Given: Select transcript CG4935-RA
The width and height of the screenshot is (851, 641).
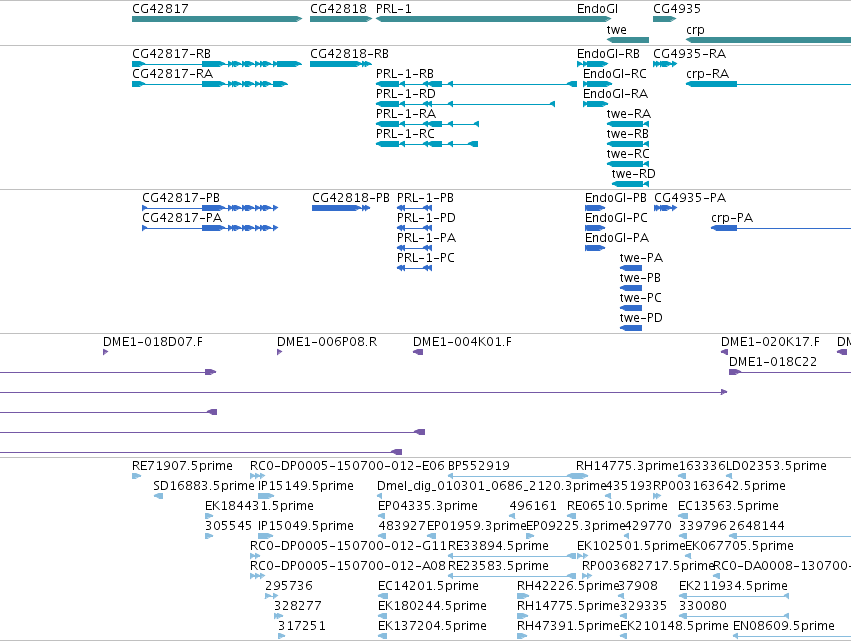Looking at the screenshot, I should pyautogui.click(x=665, y=64).
